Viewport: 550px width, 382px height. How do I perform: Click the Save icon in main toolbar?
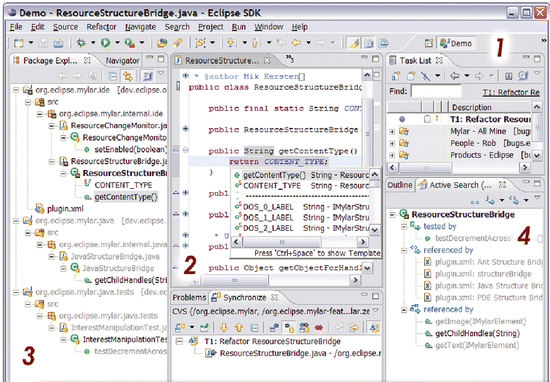click(x=43, y=43)
